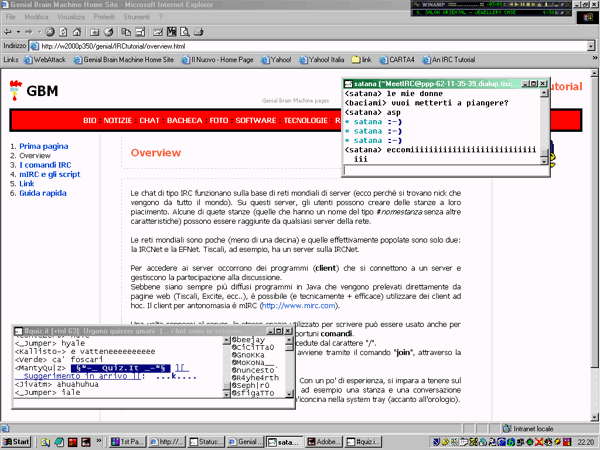The height and width of the screenshot is (450, 600).
Task: Click the Copy toolbar icon
Action: (x=126, y=32)
